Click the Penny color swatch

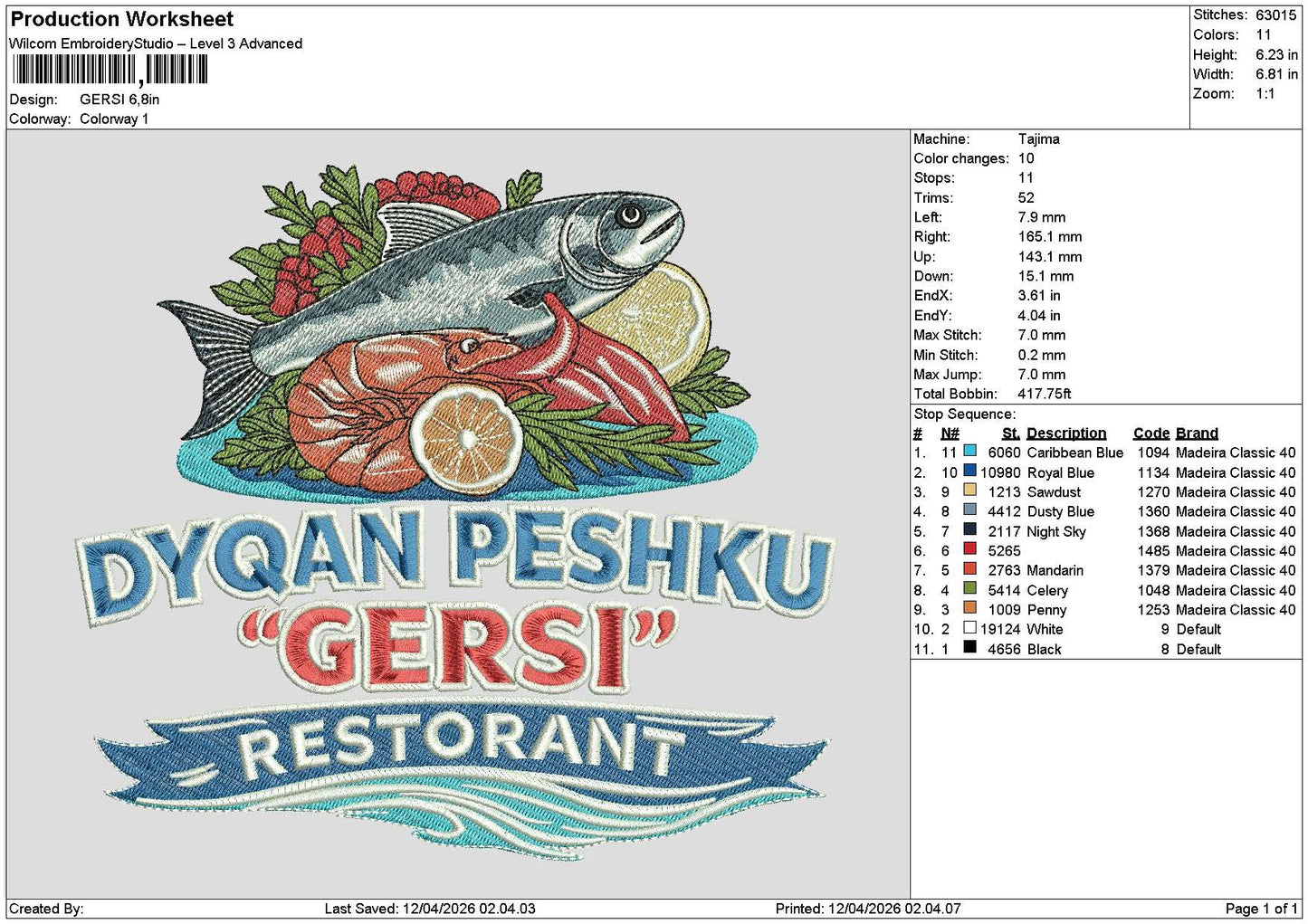[x=970, y=609]
